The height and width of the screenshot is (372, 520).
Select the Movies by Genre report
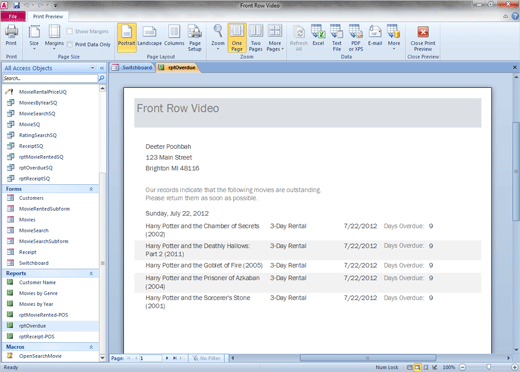[38, 293]
